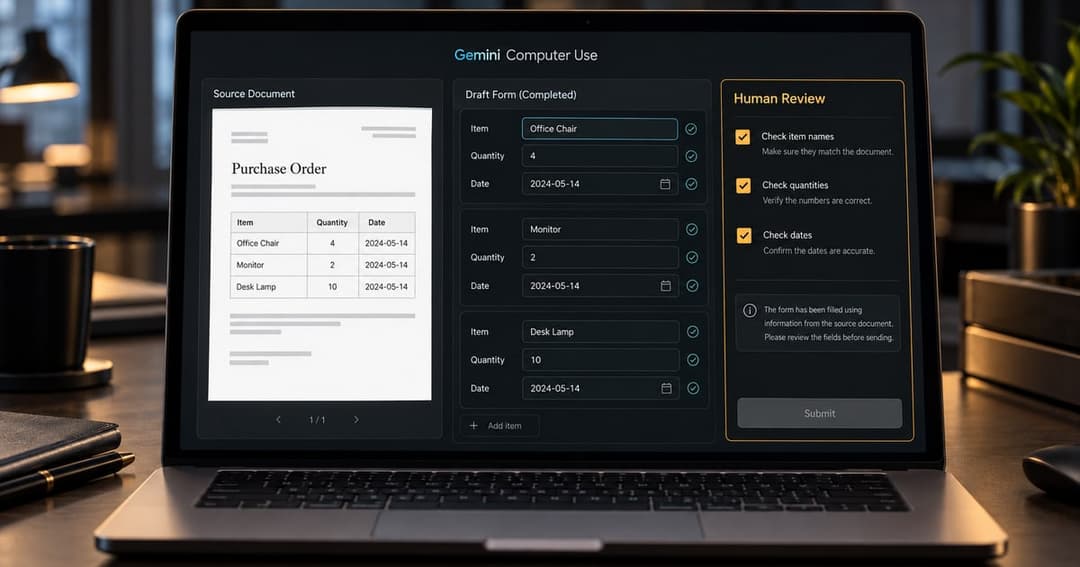Click the Monitor item input field
Viewport: 1080px width, 567px height.
pos(600,229)
